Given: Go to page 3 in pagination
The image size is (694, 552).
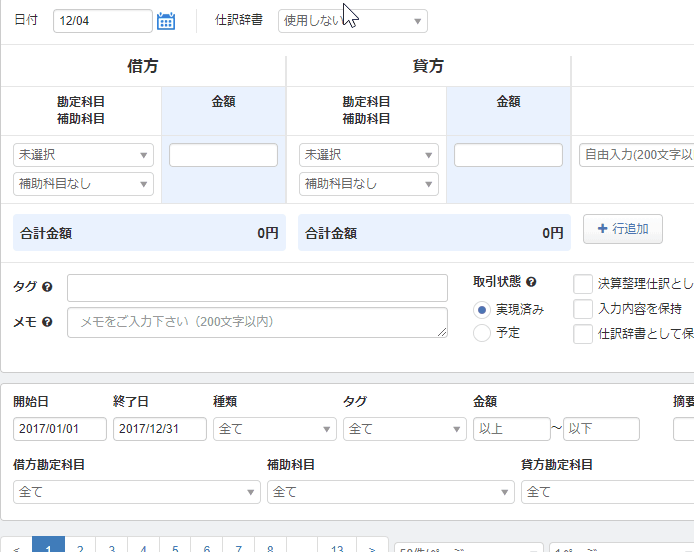Looking at the screenshot, I should pyautogui.click(x=112, y=546).
